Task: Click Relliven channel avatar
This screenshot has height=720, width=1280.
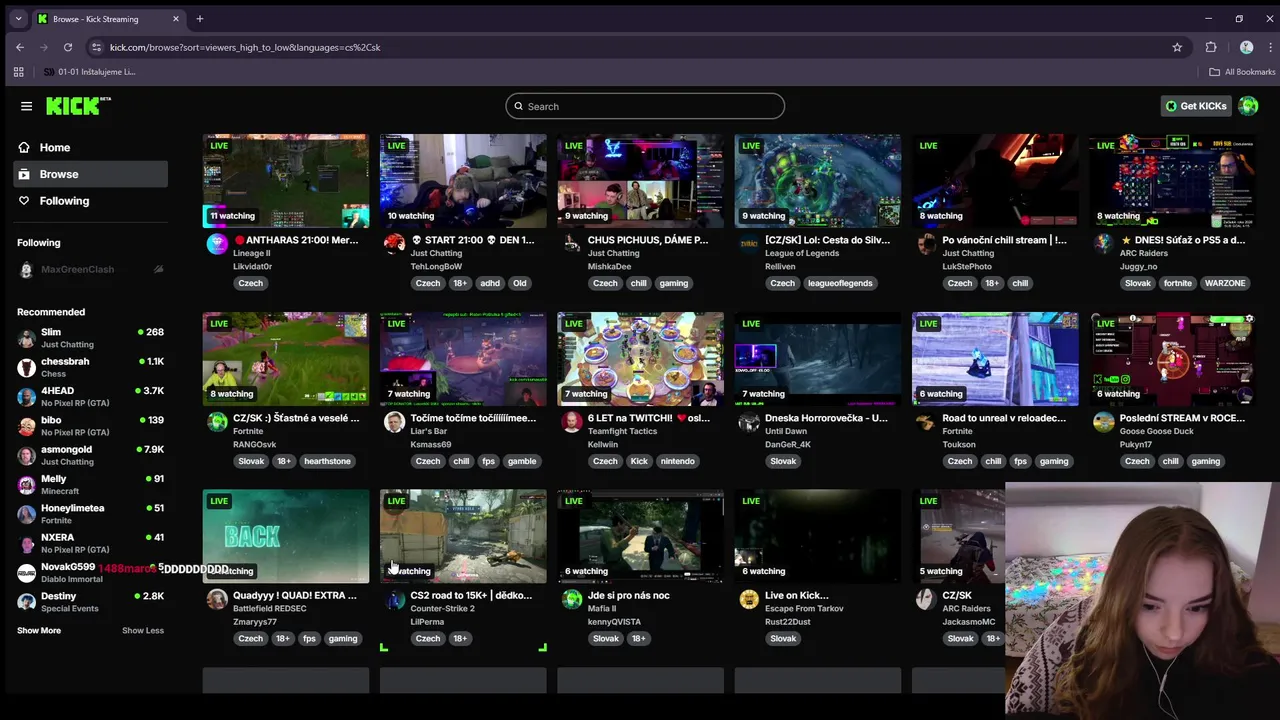Action: [x=749, y=243]
